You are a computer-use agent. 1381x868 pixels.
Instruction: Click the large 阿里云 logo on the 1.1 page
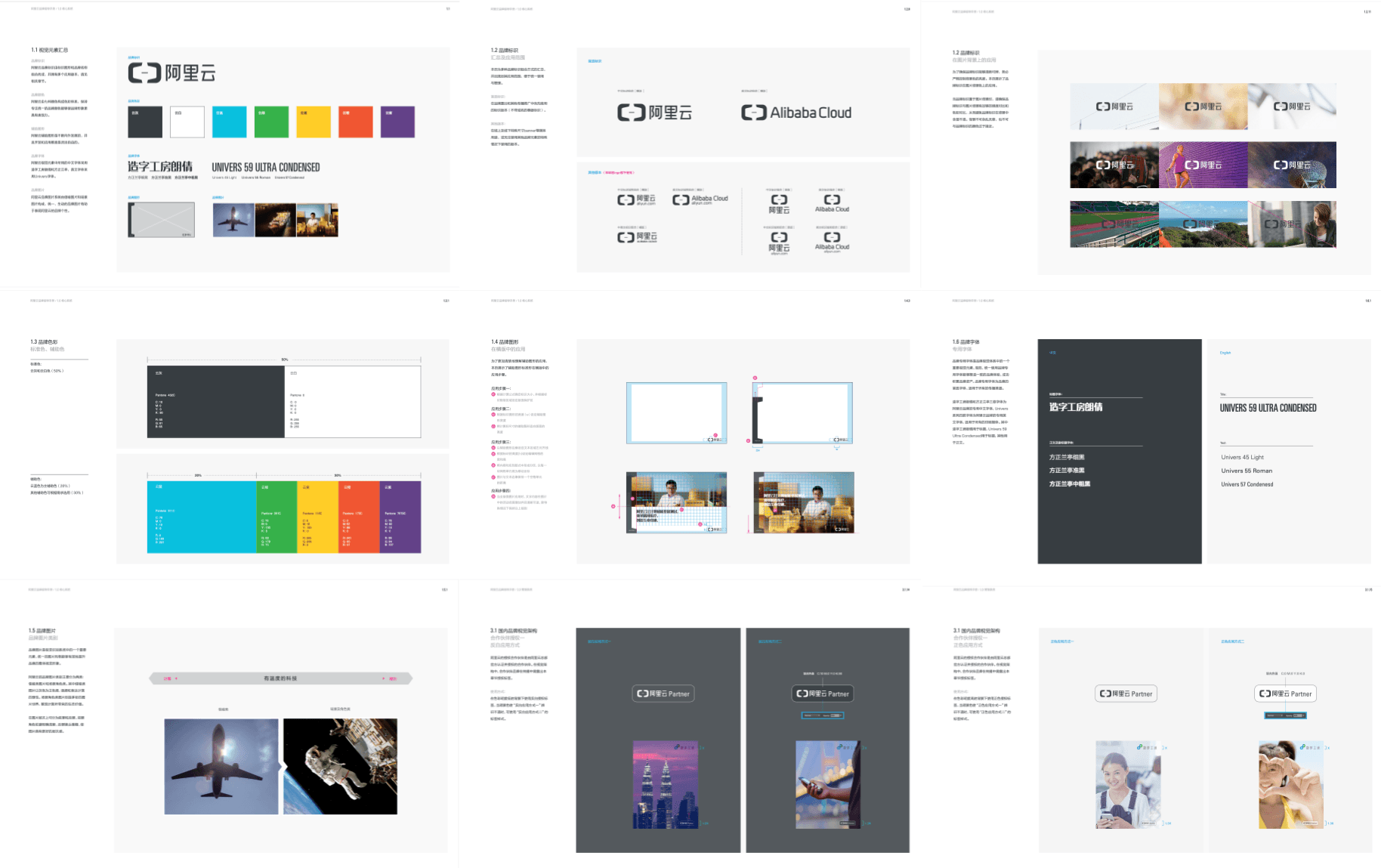click(171, 73)
